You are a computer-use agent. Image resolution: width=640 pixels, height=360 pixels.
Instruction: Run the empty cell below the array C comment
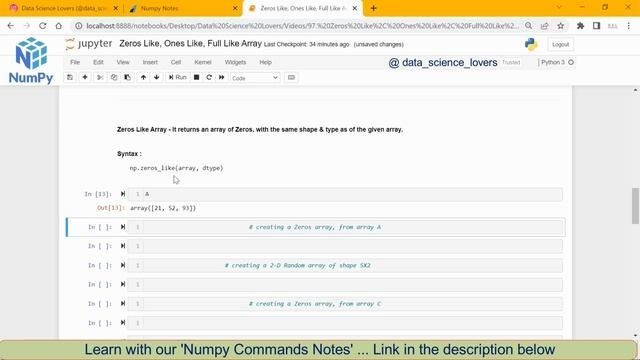click(123, 323)
